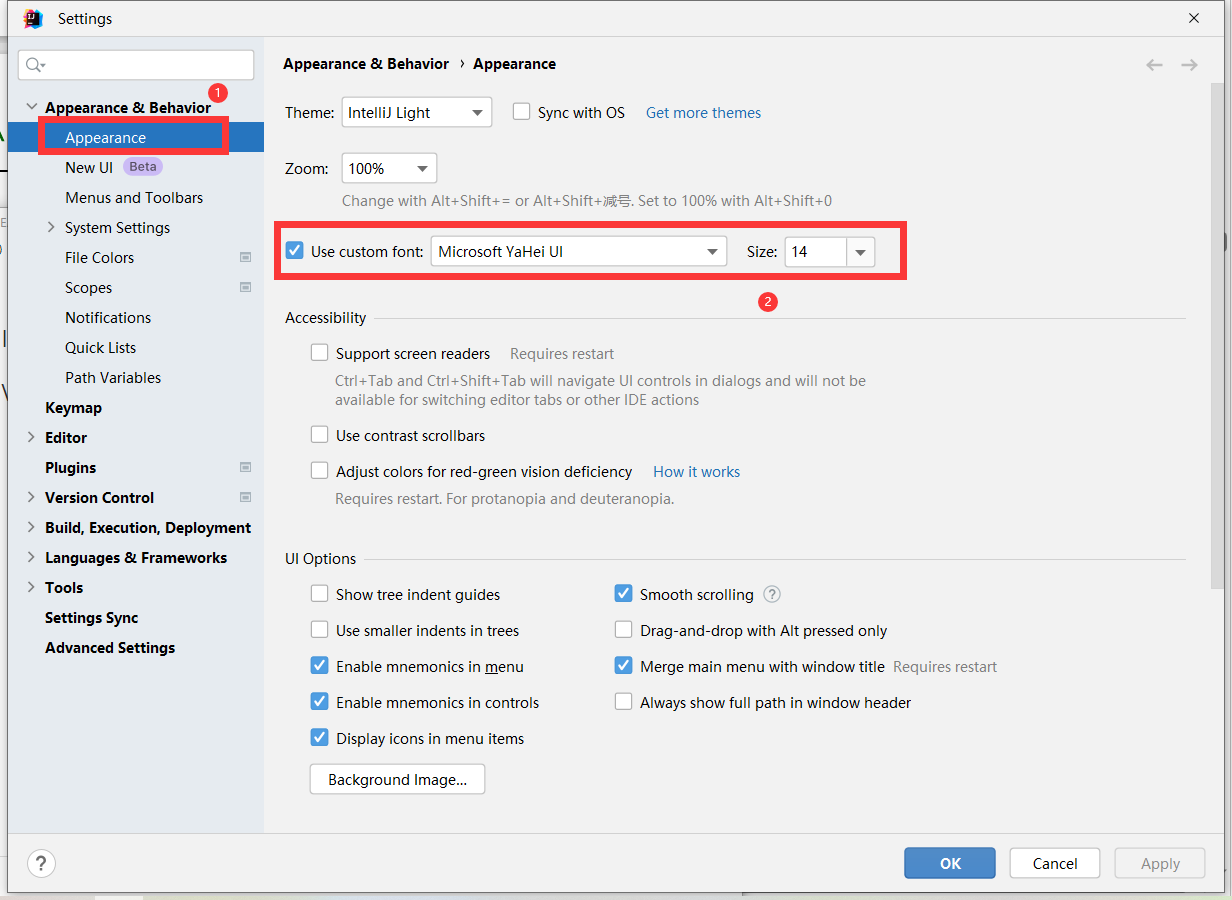Open the font Size dropdown arrow
Image resolution: width=1232 pixels, height=900 pixels.
tap(860, 252)
